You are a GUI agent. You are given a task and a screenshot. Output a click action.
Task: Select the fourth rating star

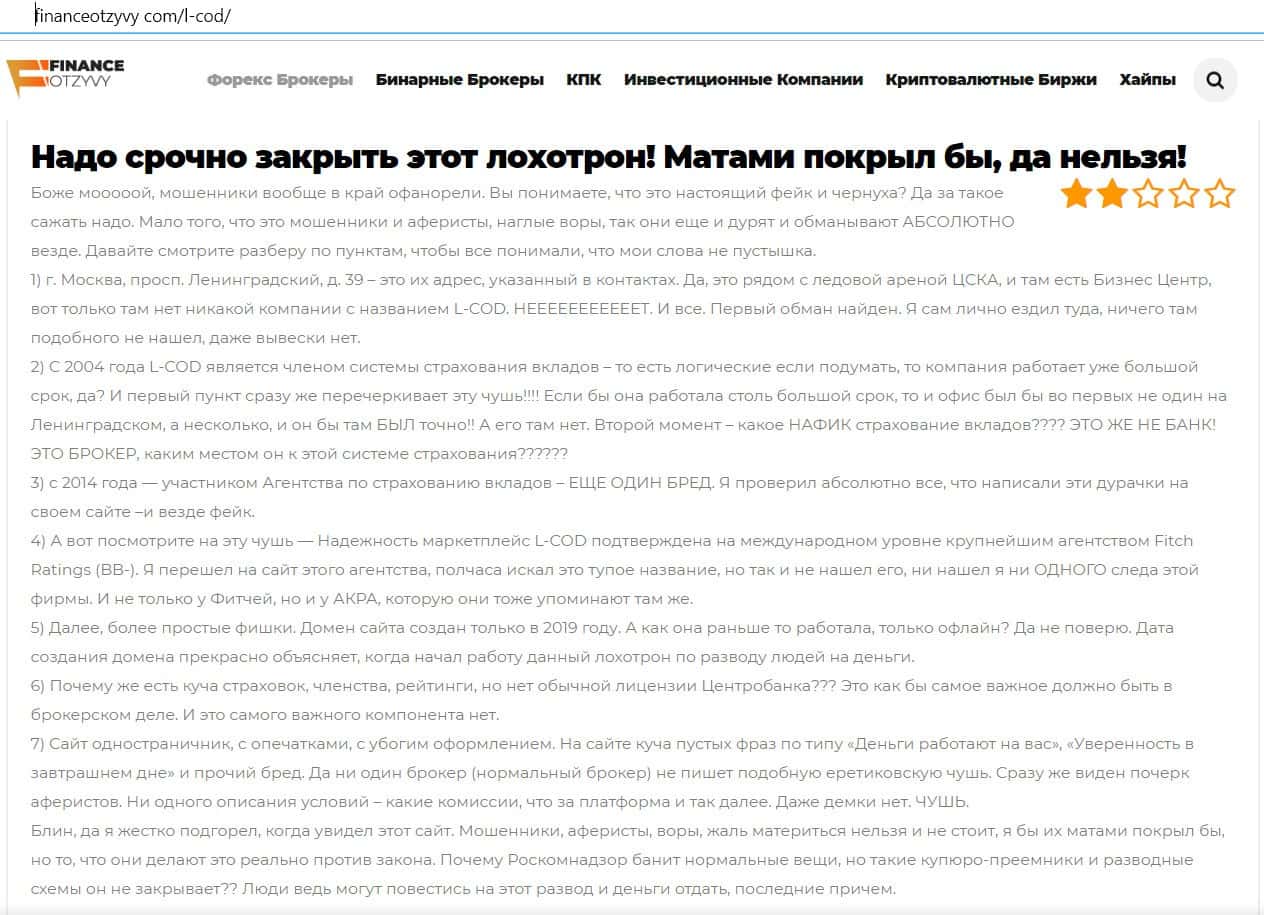pyautogui.click(x=1184, y=194)
